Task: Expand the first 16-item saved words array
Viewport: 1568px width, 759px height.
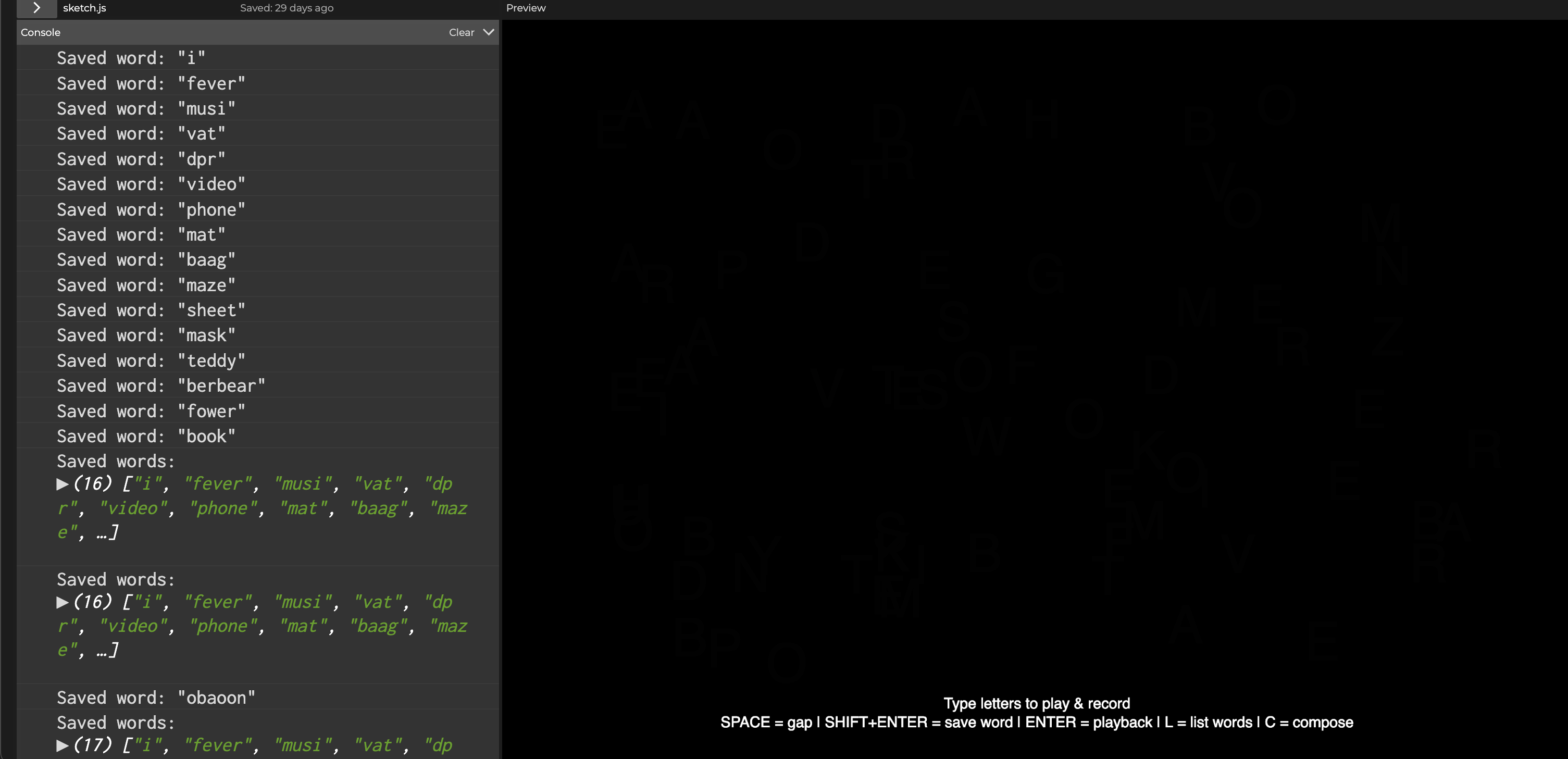Action: pos(61,484)
